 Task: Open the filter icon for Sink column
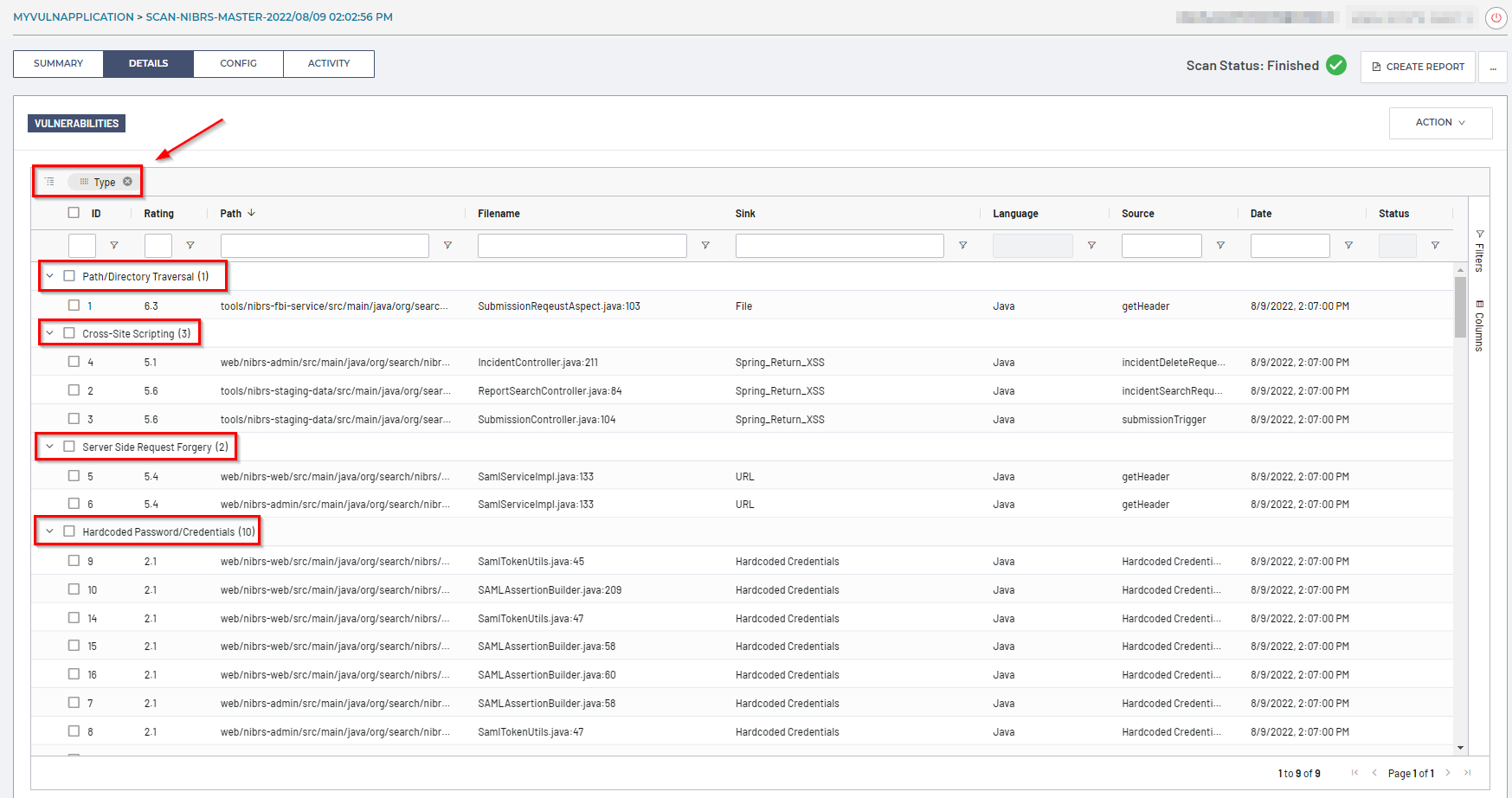(x=962, y=246)
